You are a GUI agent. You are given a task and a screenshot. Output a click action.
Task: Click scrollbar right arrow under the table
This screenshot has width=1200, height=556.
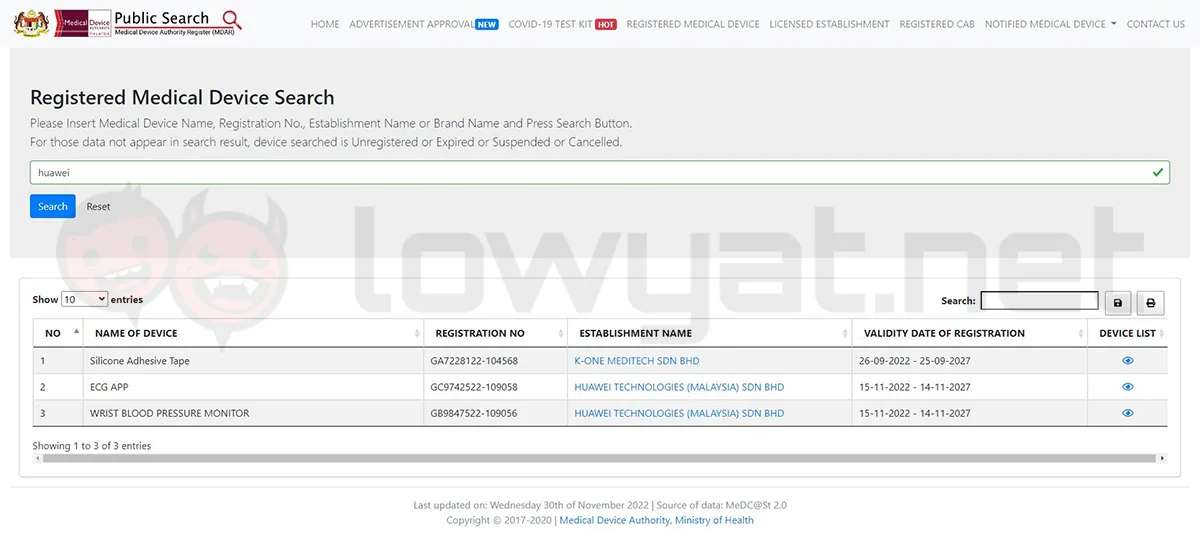click(1162, 459)
